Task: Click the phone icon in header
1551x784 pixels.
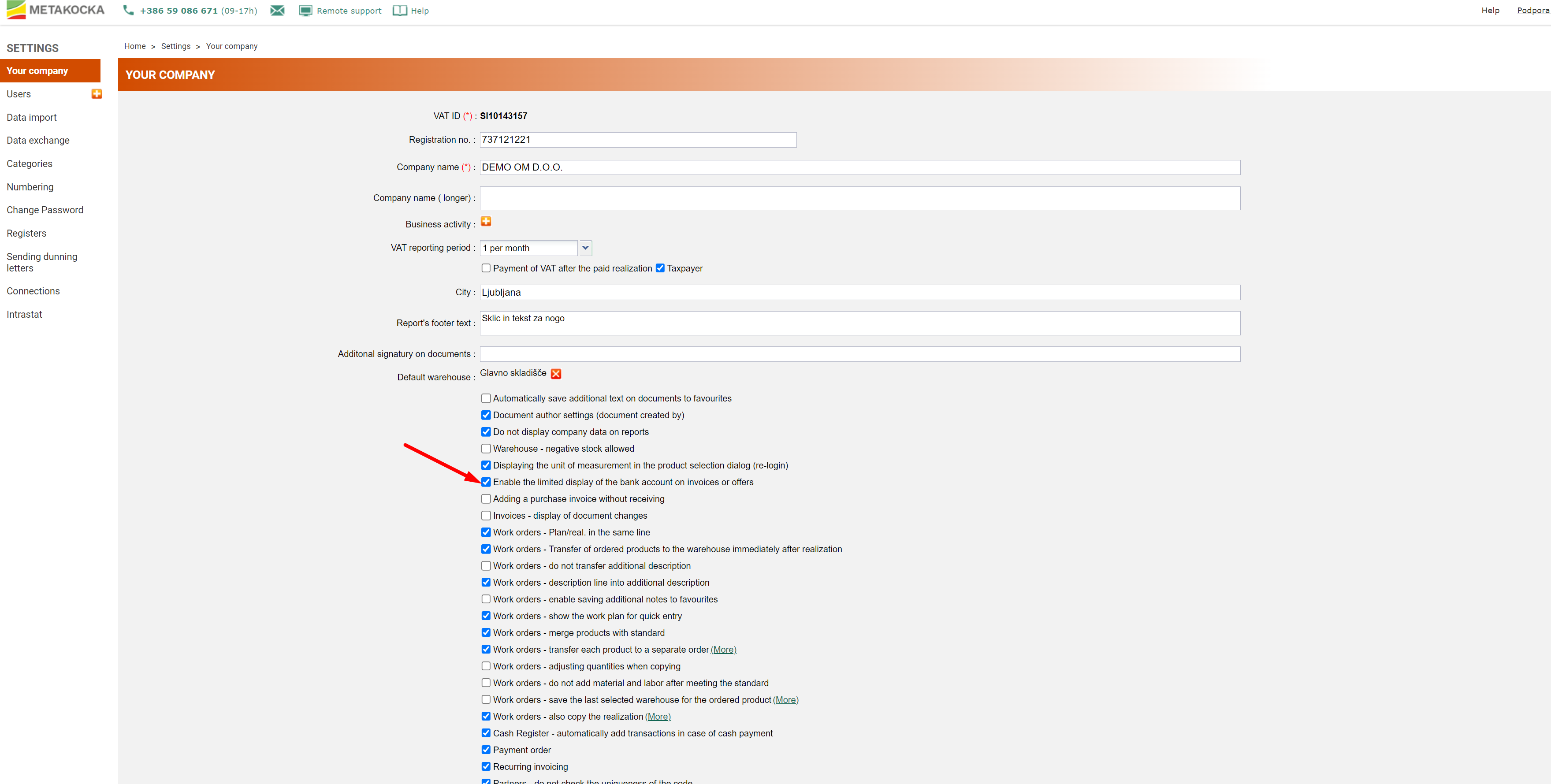Action: click(128, 10)
